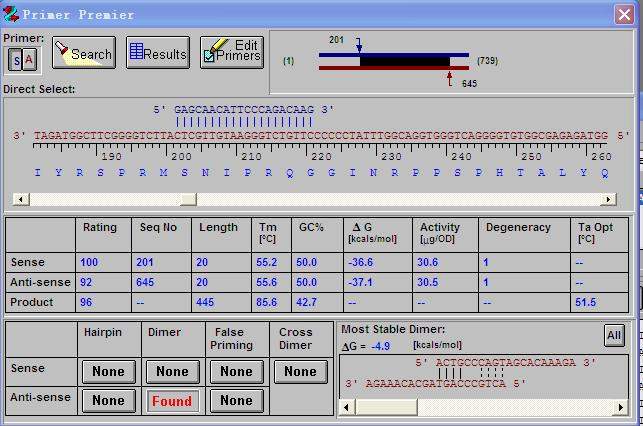
Task: Click the Product GC% value 42.7
Action: click(306, 302)
